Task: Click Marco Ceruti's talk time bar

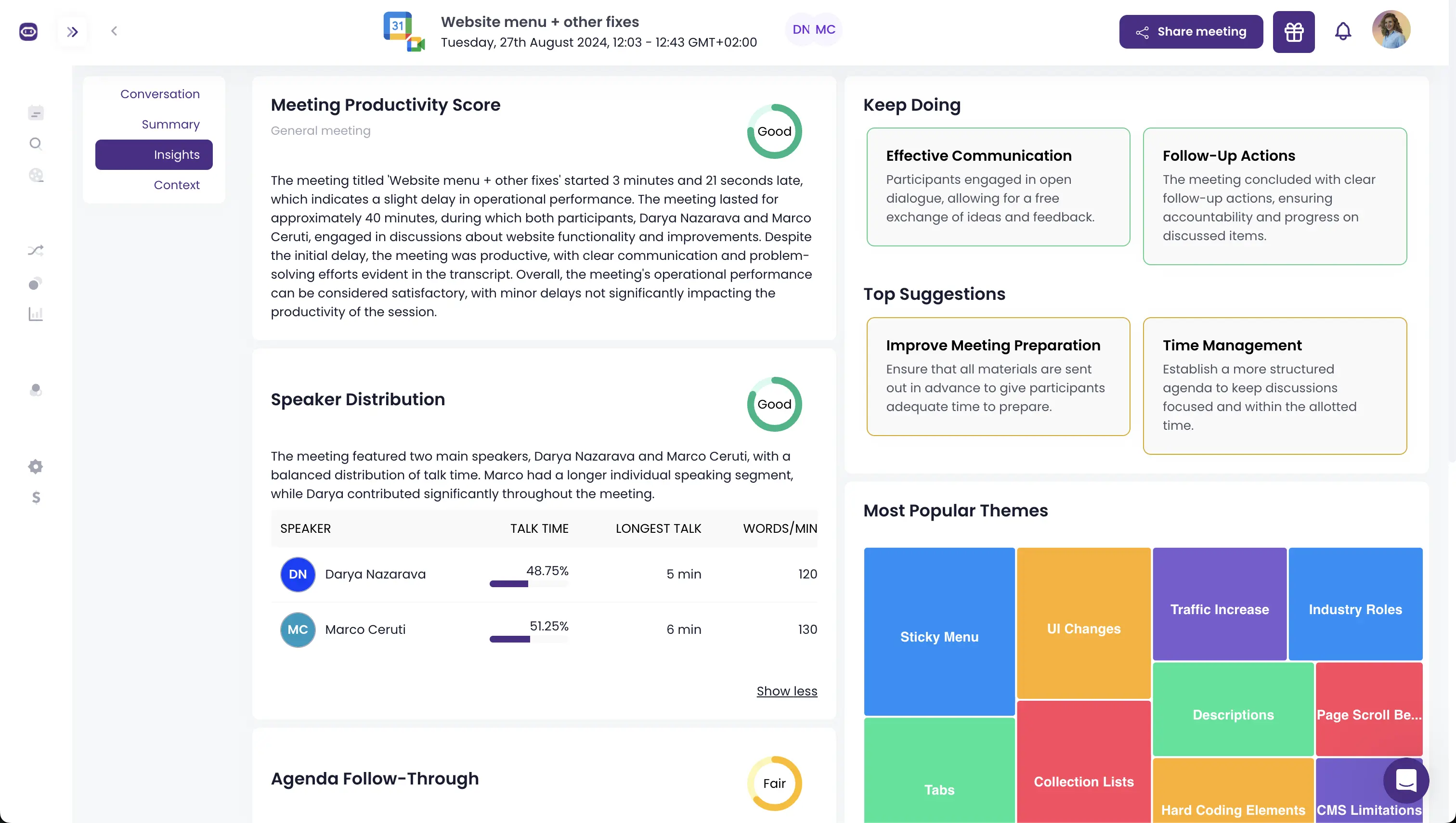Action: [x=529, y=639]
